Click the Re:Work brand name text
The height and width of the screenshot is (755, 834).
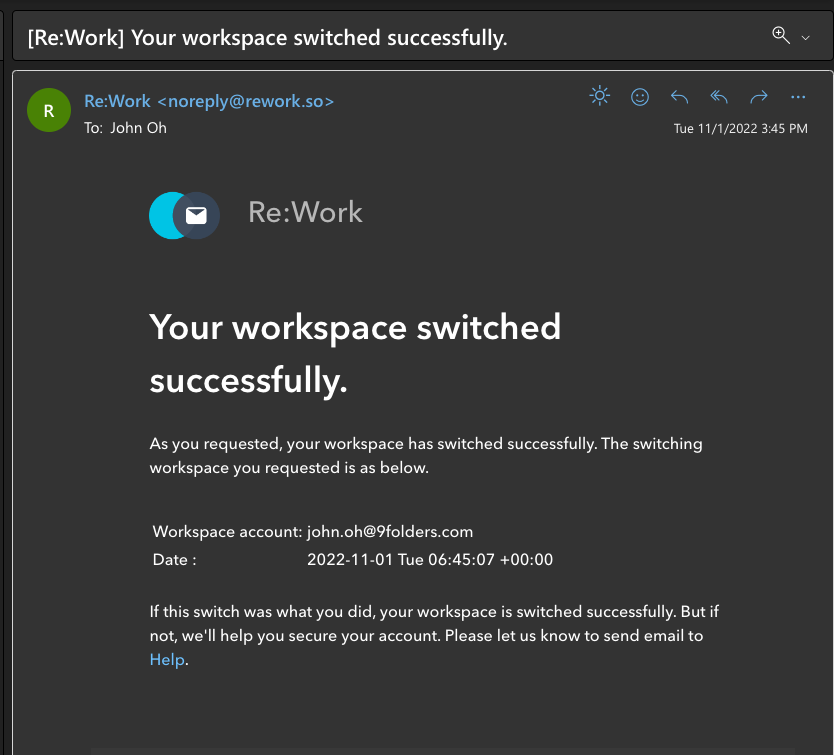pos(305,212)
